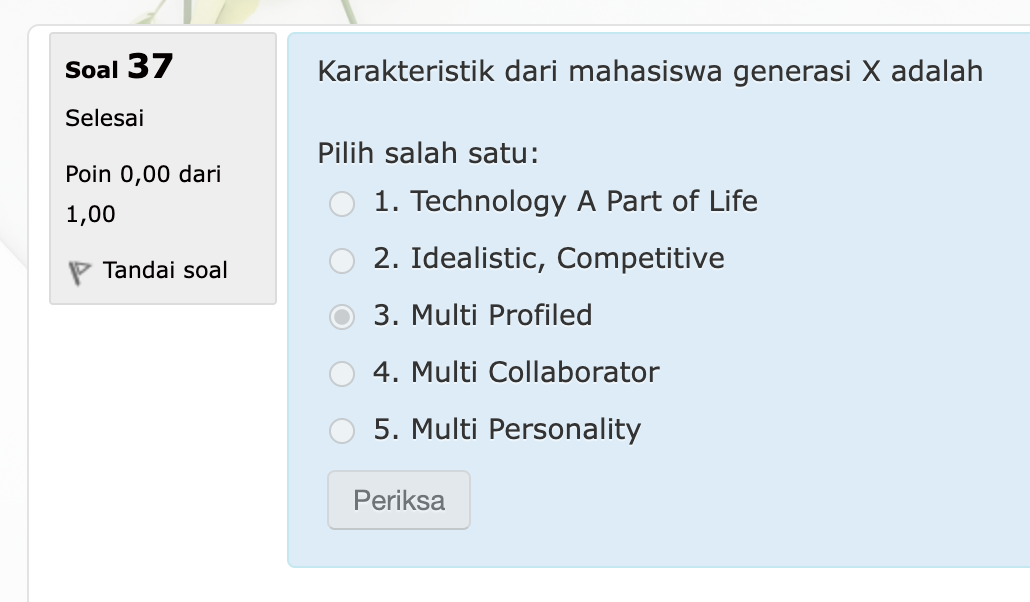
Task: Click the Selesai status text
Action: tap(104, 118)
